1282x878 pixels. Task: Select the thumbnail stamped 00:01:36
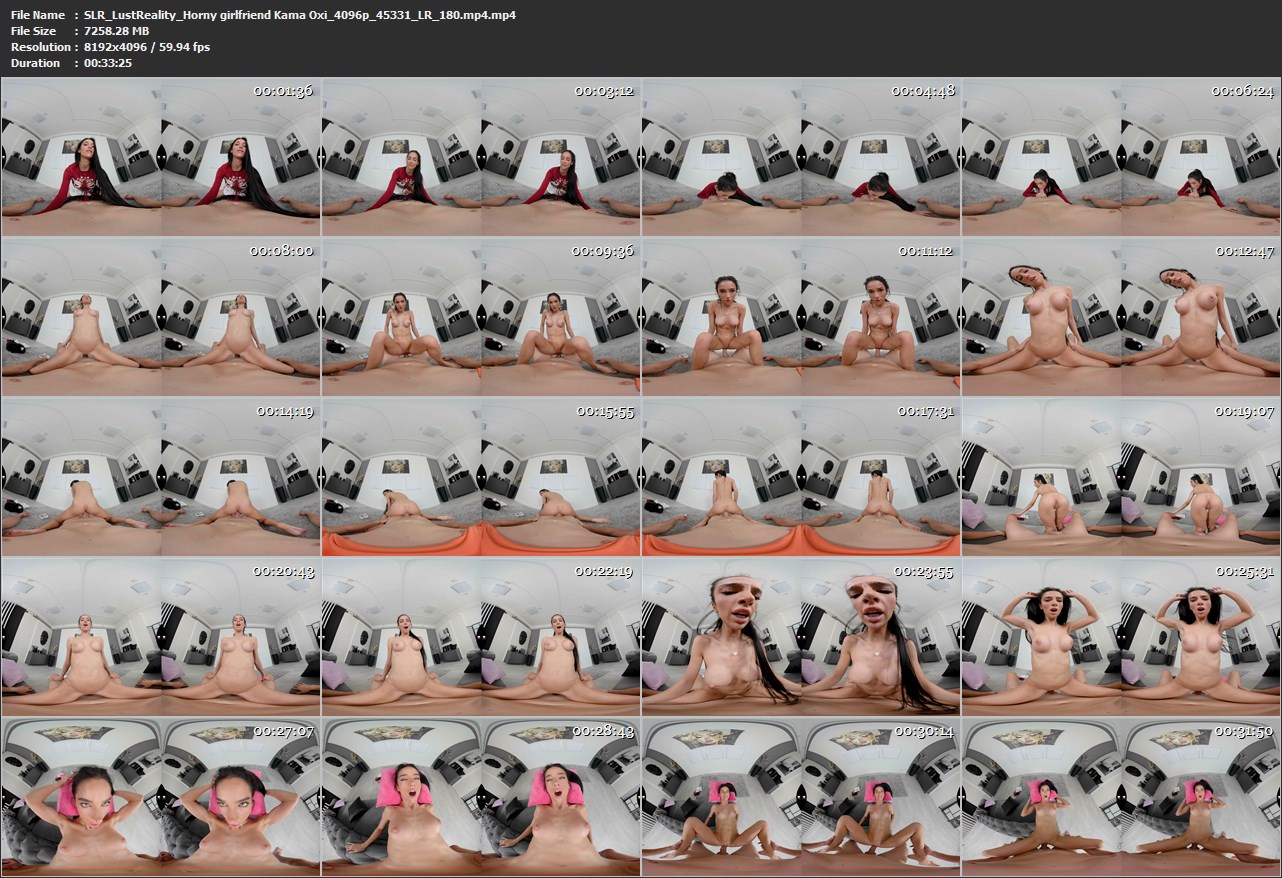[x=161, y=157]
